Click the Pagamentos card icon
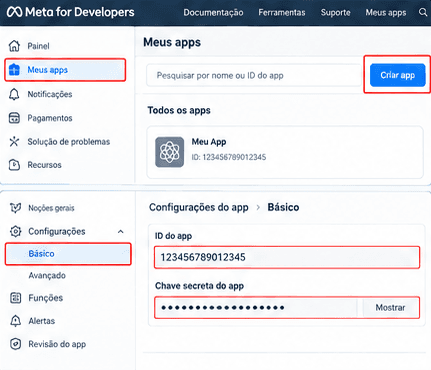 [x=14, y=118]
